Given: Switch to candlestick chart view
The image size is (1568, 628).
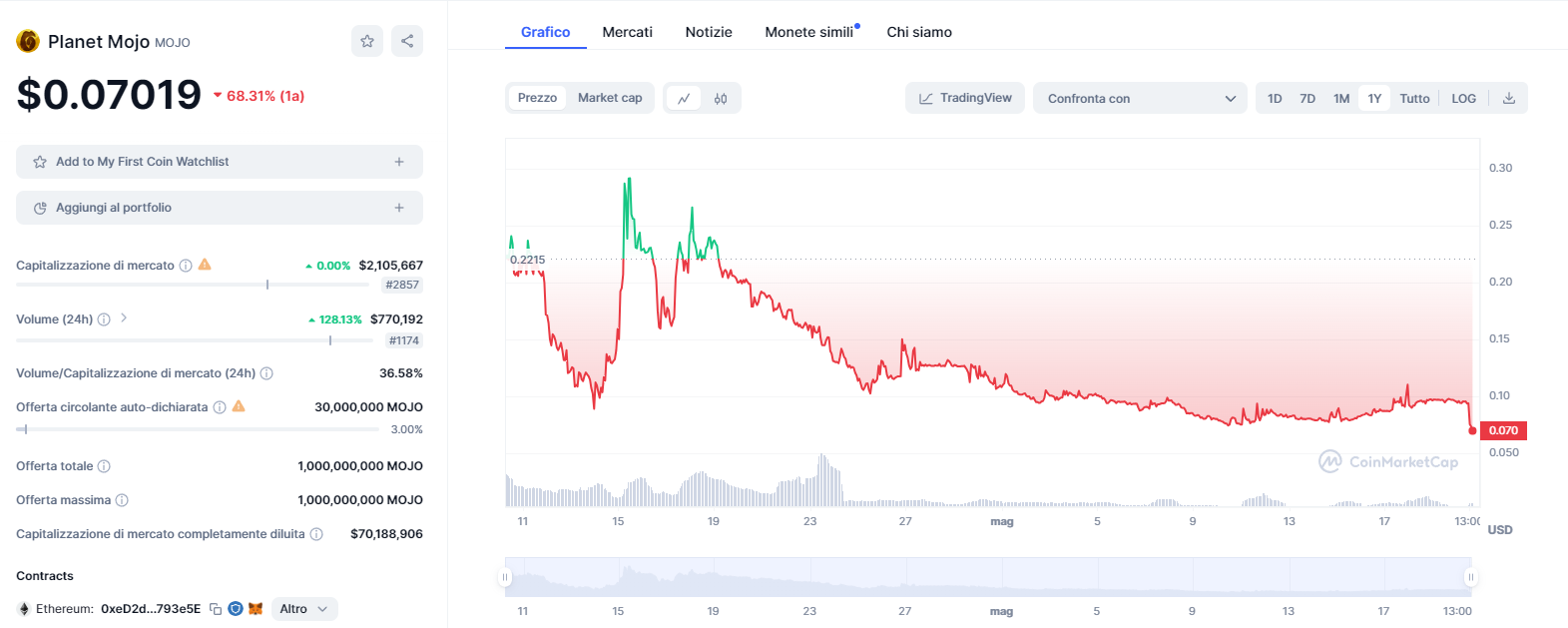Looking at the screenshot, I should [x=721, y=99].
